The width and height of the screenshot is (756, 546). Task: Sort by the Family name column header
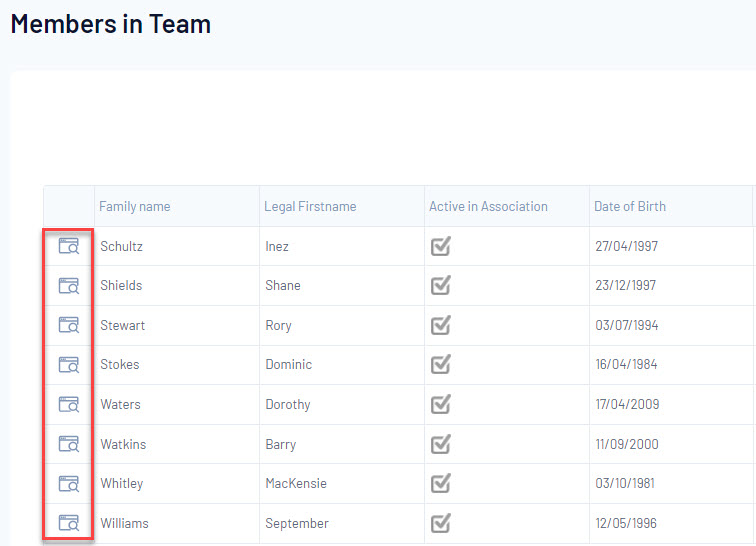134,206
